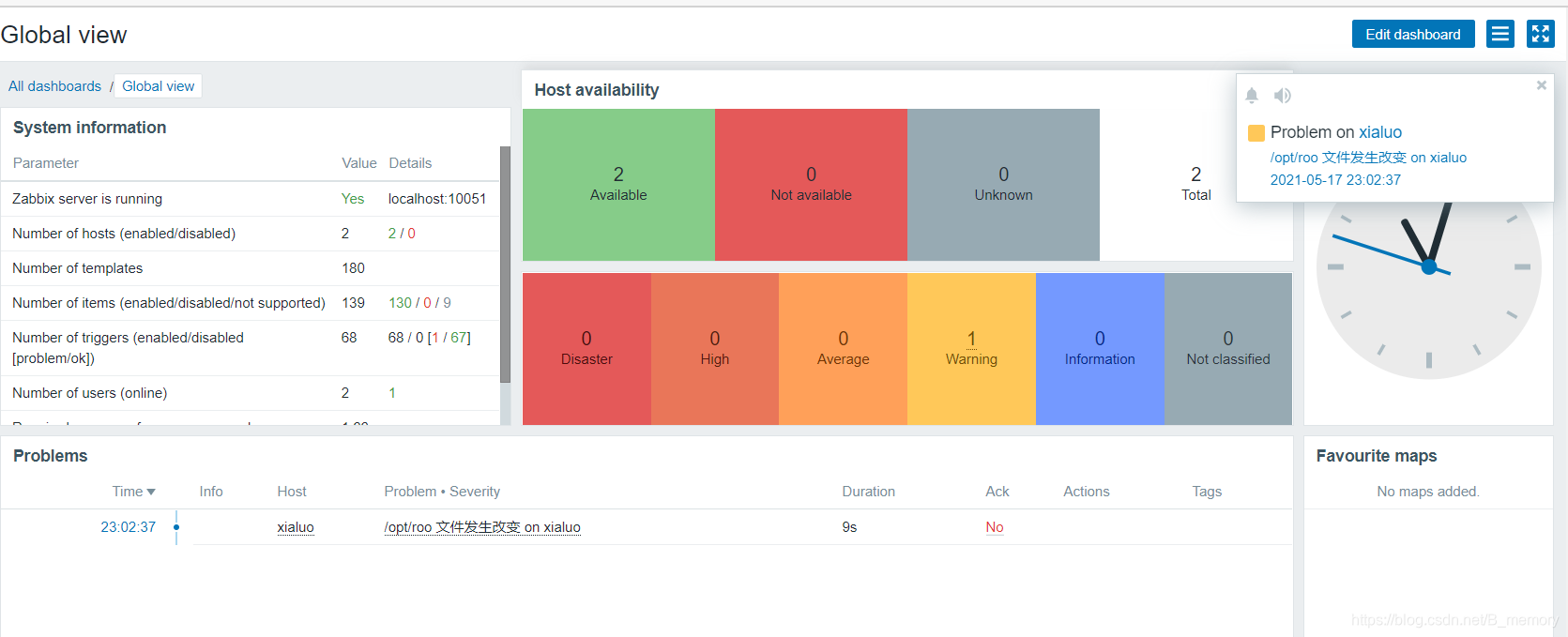Image resolution: width=1568 pixels, height=637 pixels.
Task: Click the notification timestamp 2021-05-17 23:02:37
Action: click(1335, 180)
